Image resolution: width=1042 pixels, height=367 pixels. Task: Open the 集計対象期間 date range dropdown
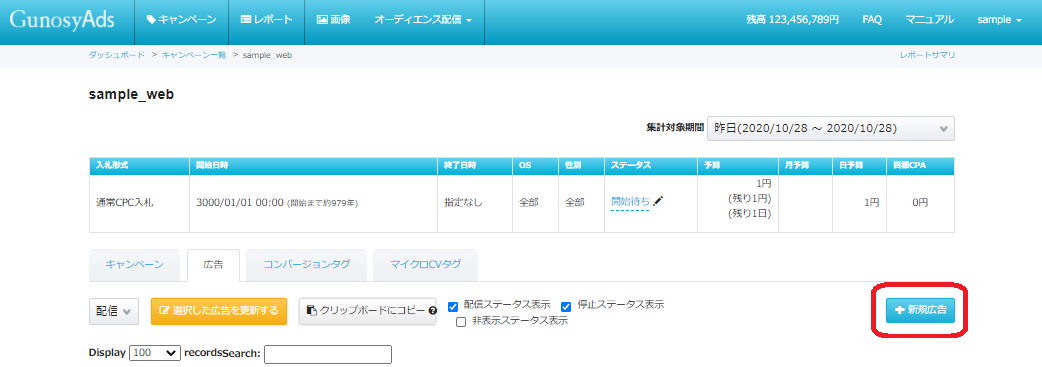831,129
